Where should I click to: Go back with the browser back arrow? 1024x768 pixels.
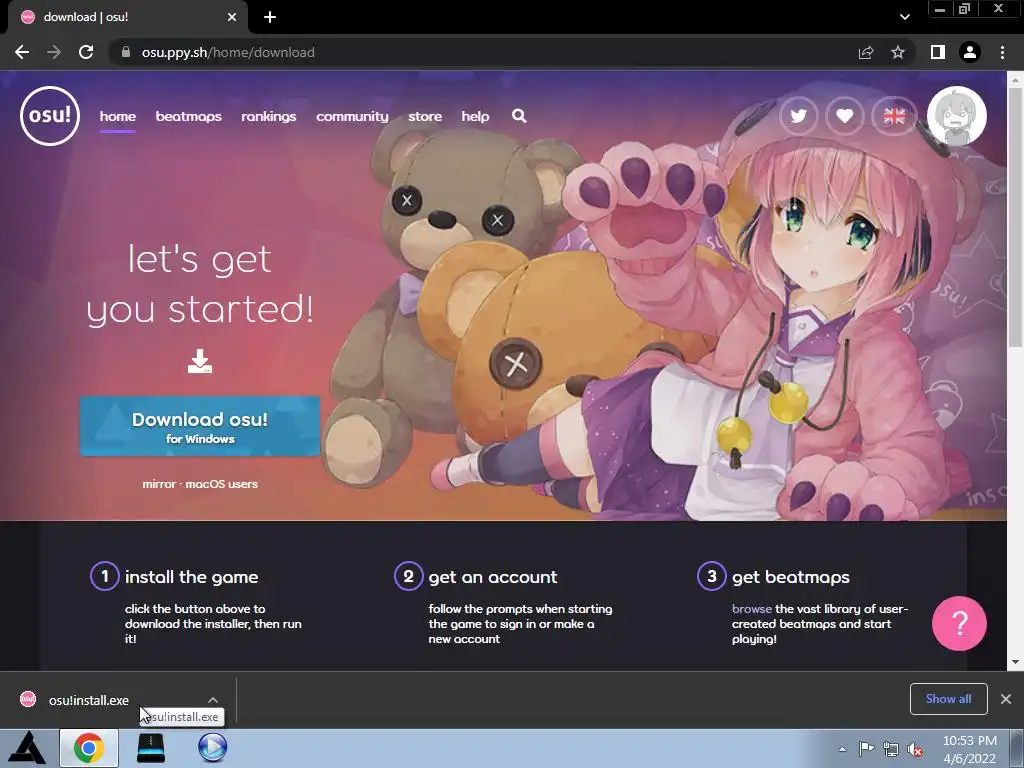(x=22, y=52)
